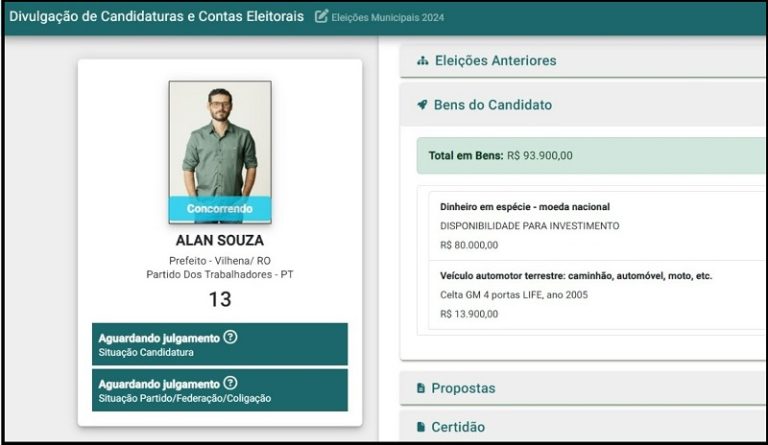The width and height of the screenshot is (768, 445).
Task: Expand the Eleições Anteriores section
Action: click(495, 61)
